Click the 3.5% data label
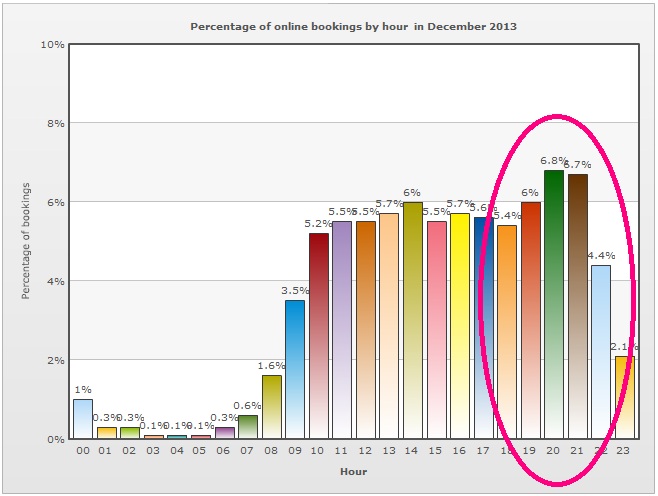 pos(295,290)
